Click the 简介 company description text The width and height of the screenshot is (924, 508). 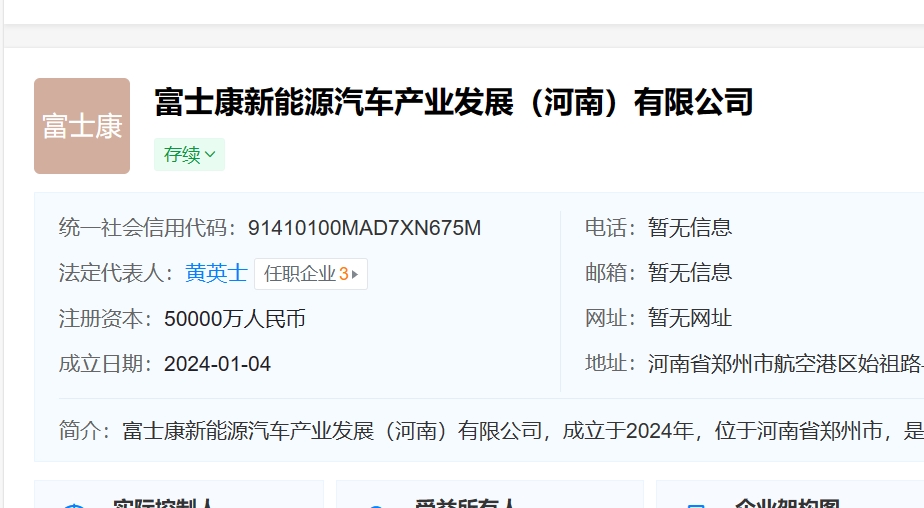tap(523, 431)
